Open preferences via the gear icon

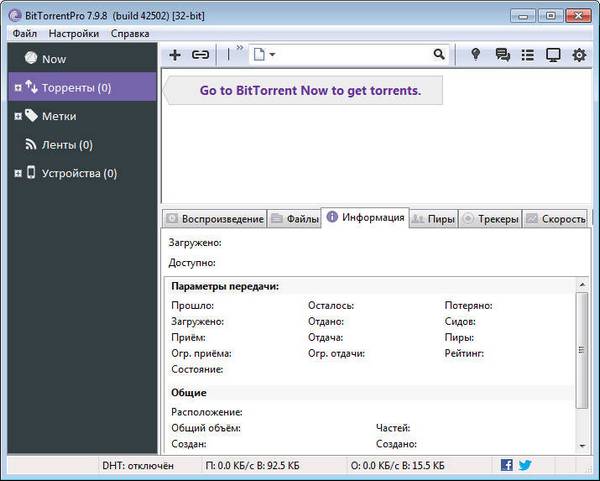tap(579, 55)
